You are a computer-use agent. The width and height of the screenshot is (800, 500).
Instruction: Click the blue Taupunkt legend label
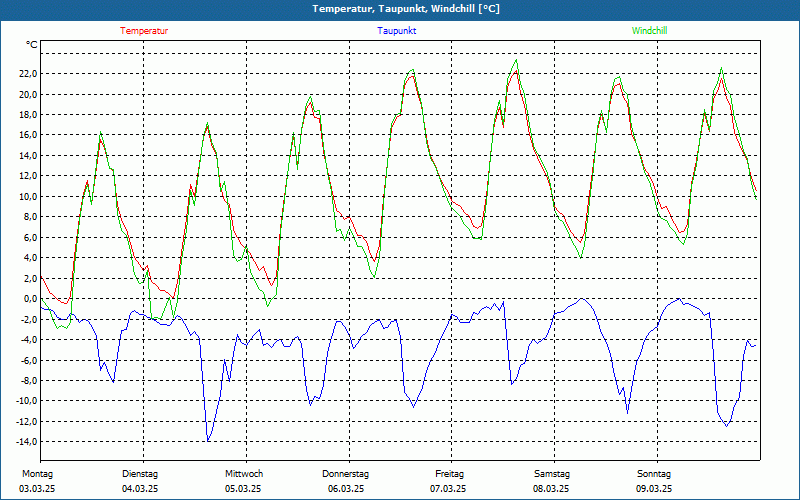coord(396,31)
